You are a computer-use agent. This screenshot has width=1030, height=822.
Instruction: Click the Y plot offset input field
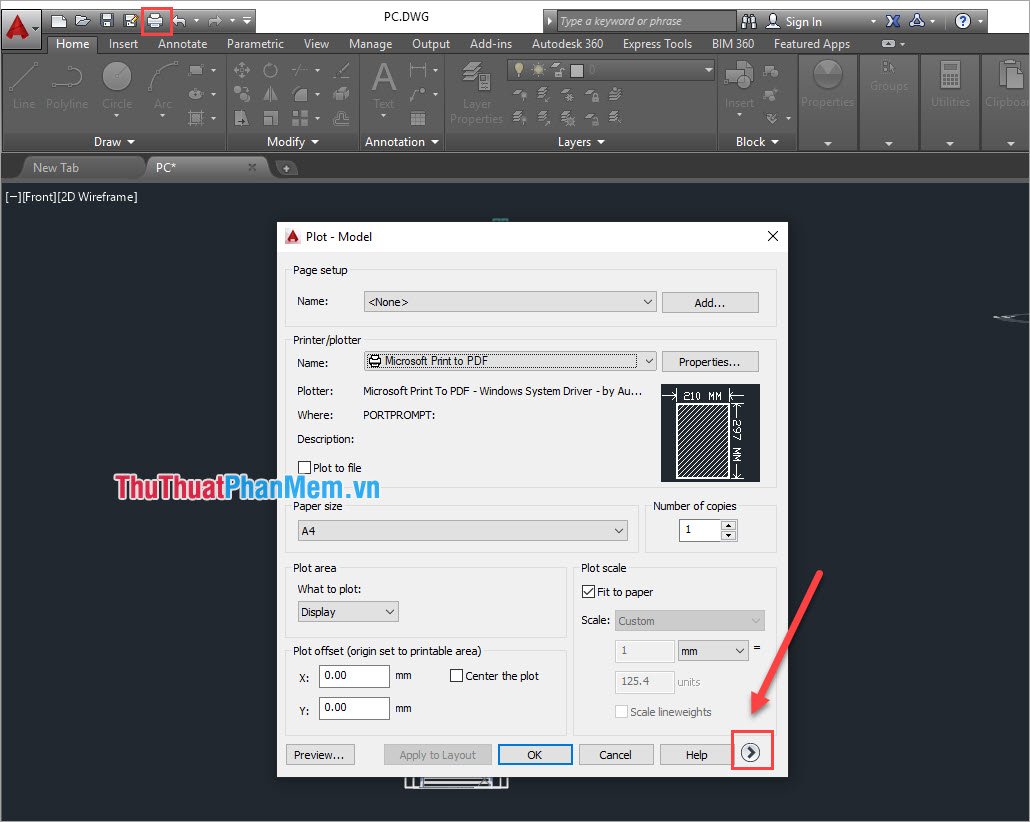click(354, 708)
